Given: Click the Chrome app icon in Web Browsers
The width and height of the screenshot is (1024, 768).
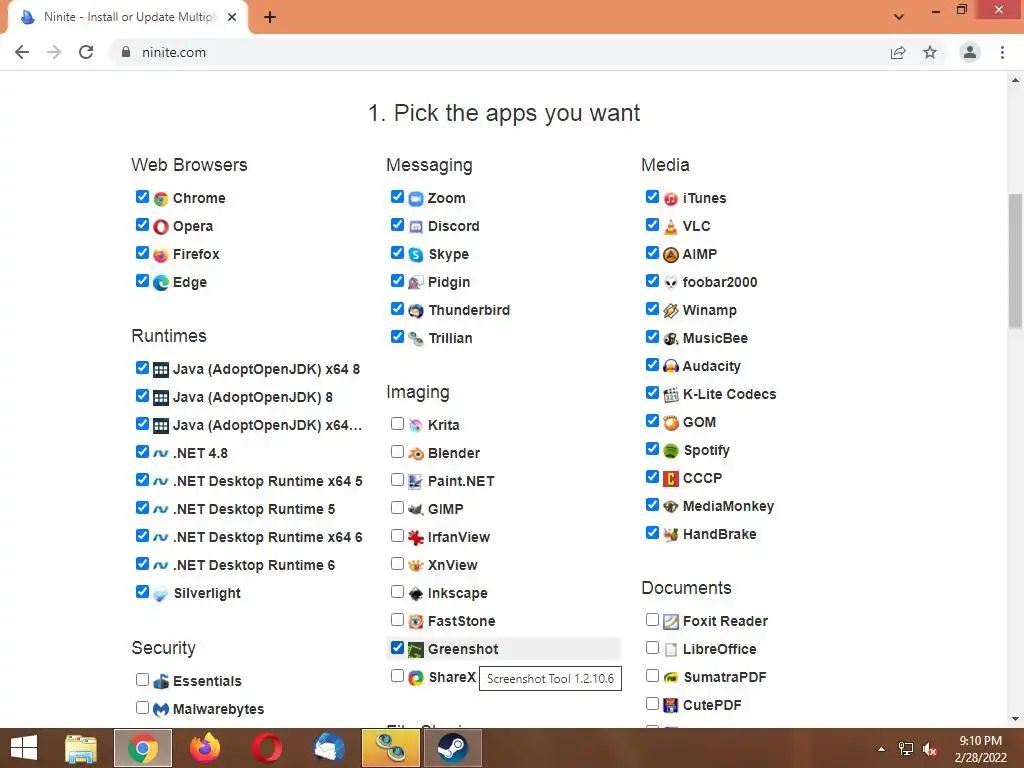Looking at the screenshot, I should [x=161, y=199].
